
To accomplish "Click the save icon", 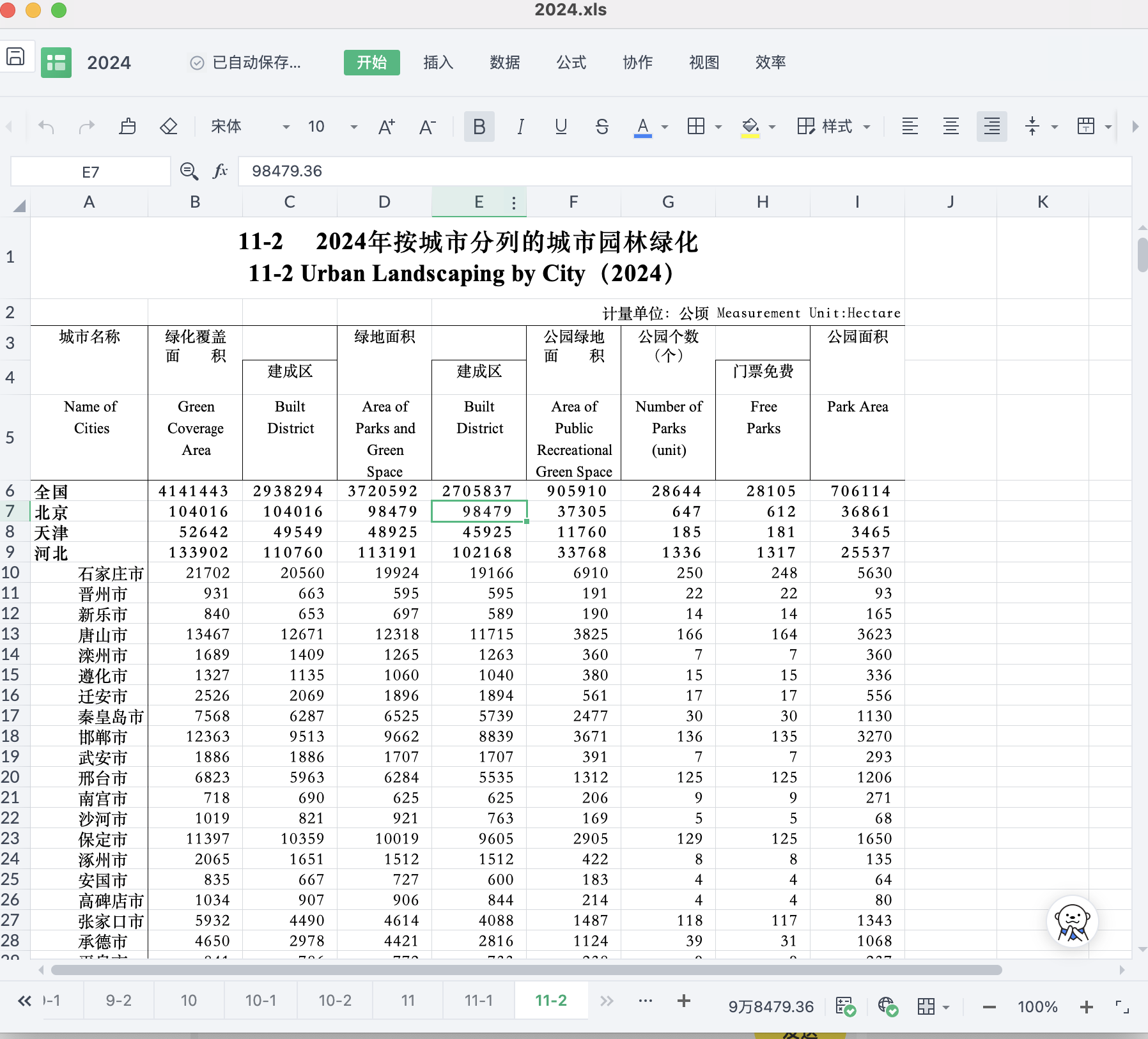I will click(15, 57).
